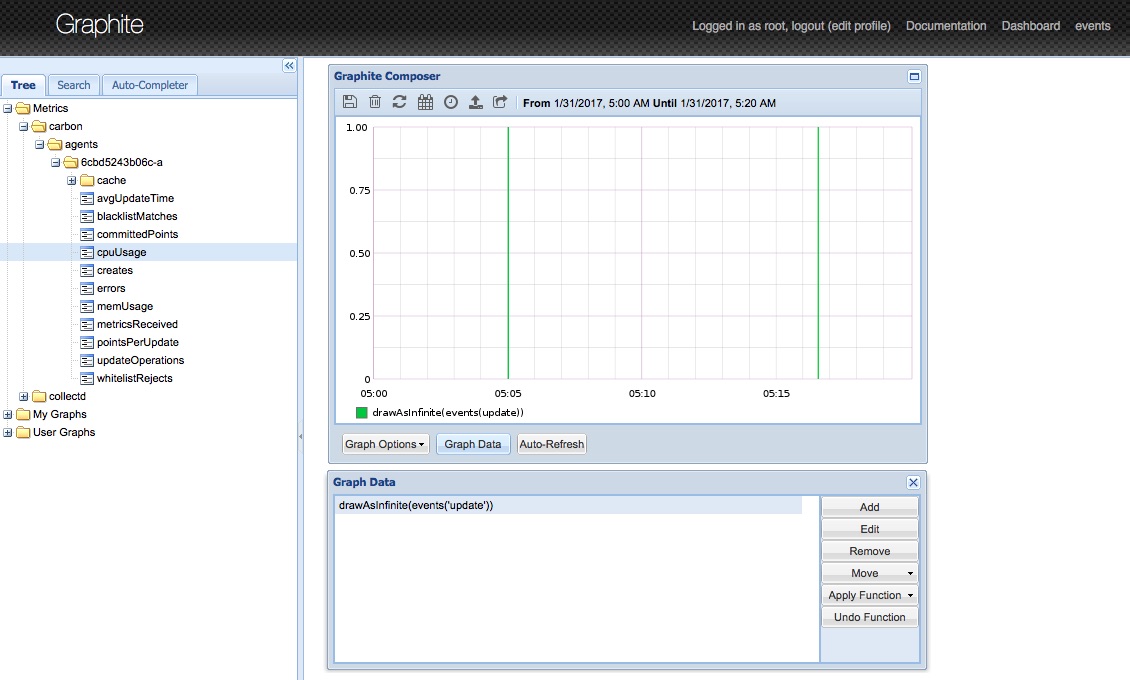
Task: Click the green event line near 05:05
Action: (x=508, y=253)
